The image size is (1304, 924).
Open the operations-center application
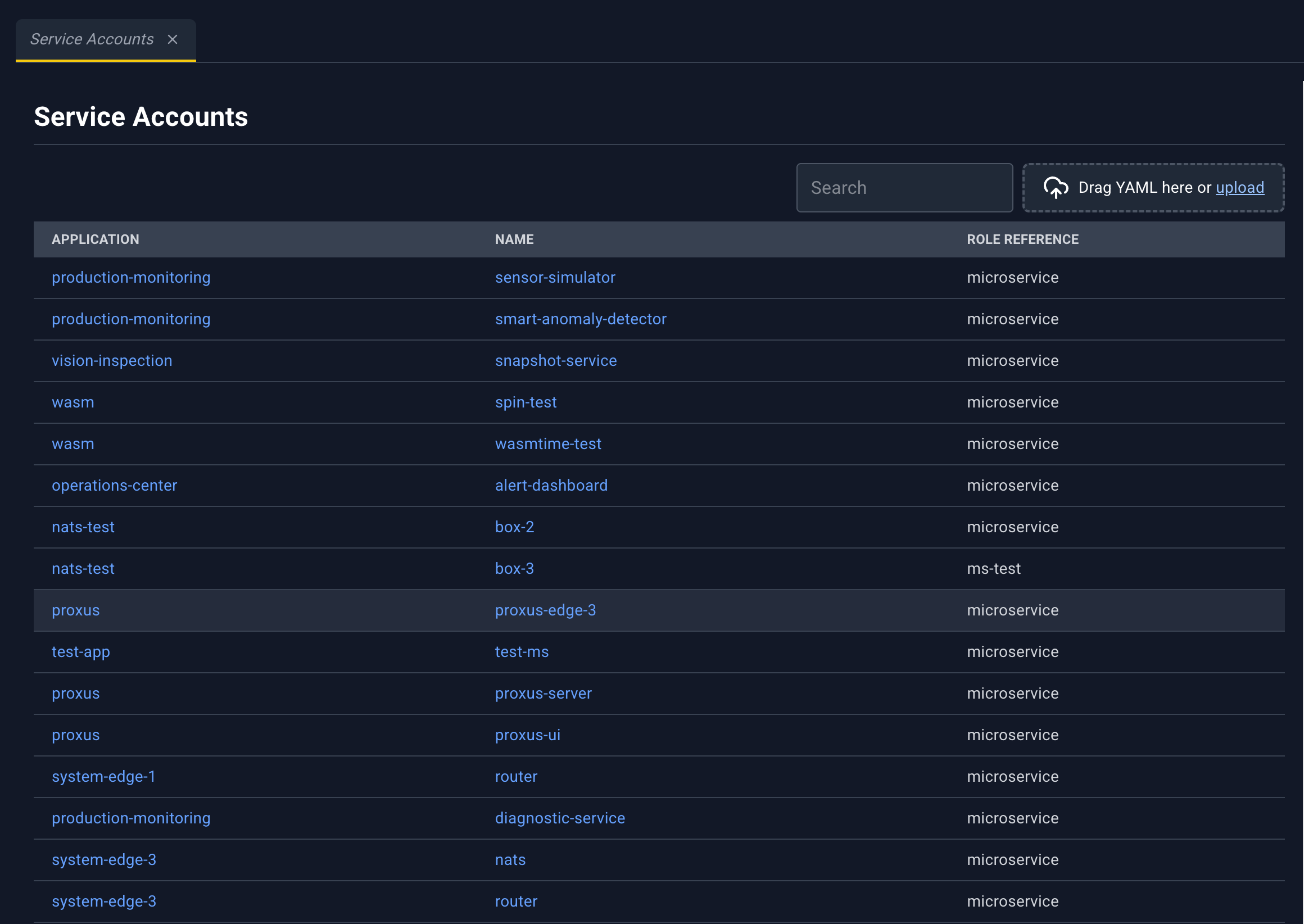coord(114,486)
